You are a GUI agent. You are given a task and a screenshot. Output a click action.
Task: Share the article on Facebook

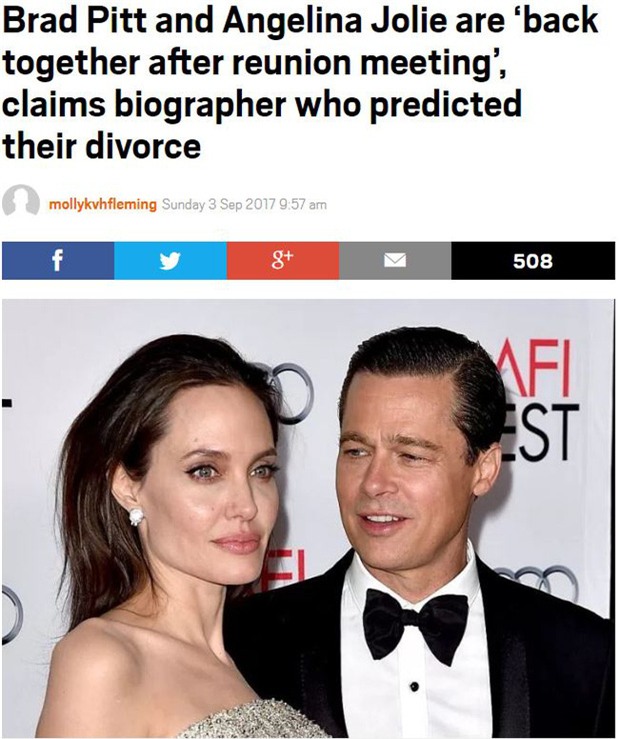[58, 261]
